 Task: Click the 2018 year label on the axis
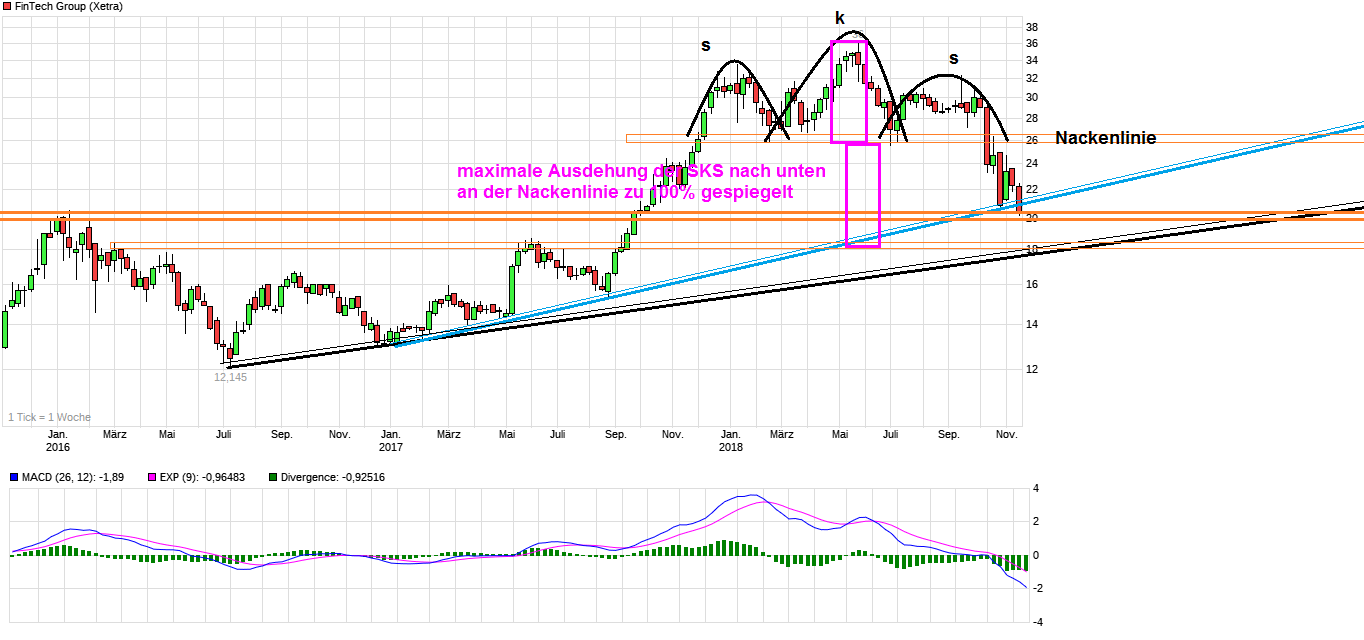point(731,447)
